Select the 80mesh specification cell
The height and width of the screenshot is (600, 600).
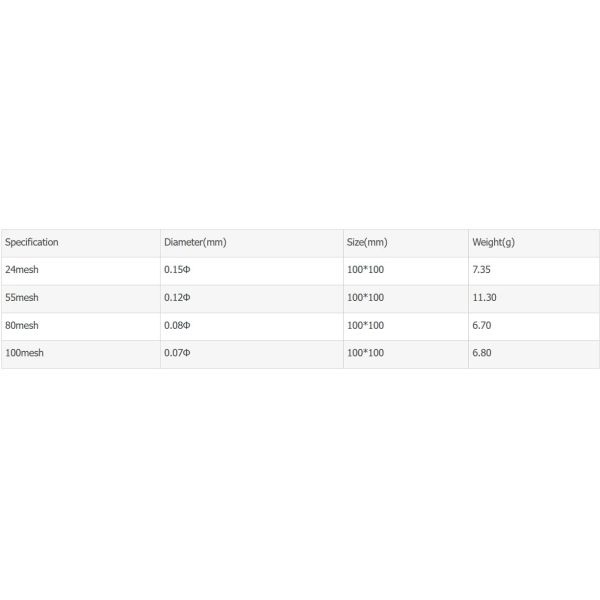point(22,326)
